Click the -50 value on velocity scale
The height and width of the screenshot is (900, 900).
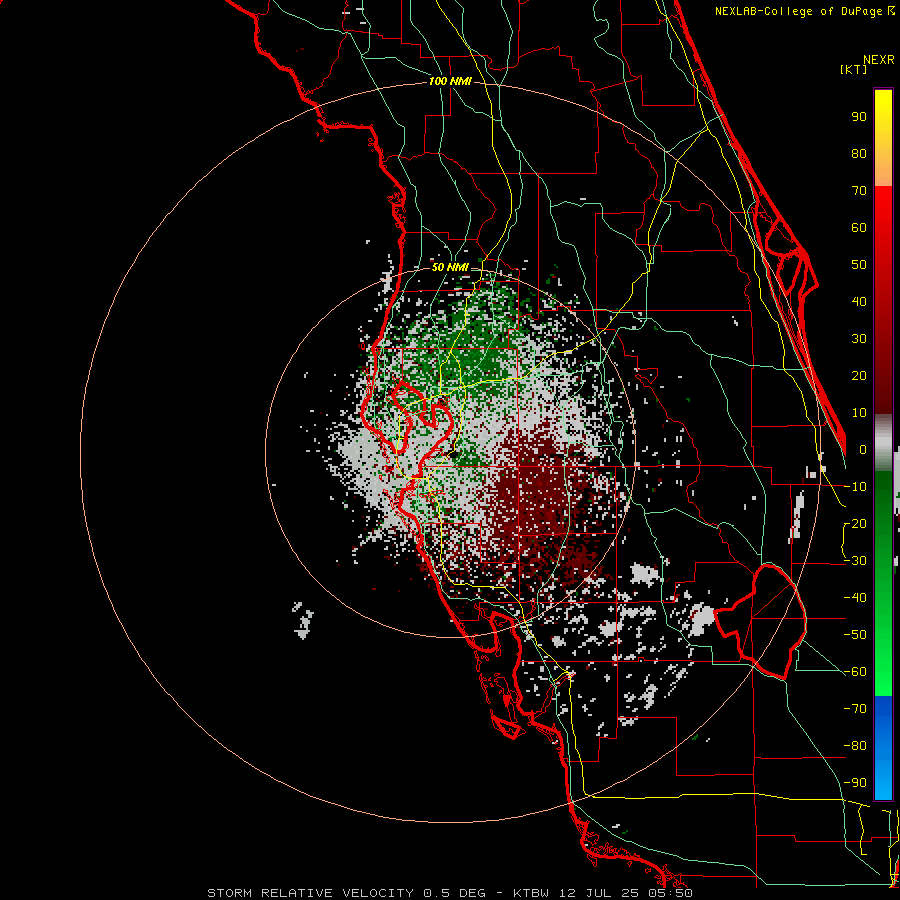tap(855, 635)
